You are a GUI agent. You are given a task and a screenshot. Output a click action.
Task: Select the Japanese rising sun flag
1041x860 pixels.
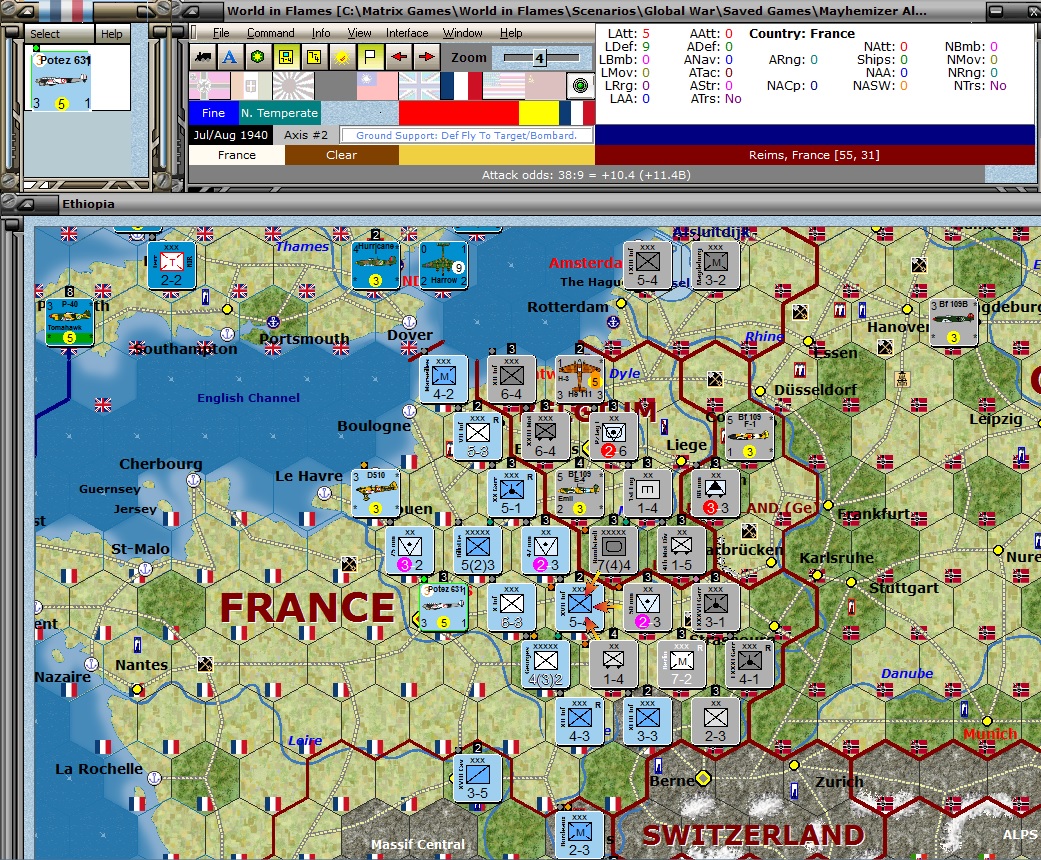pos(293,86)
